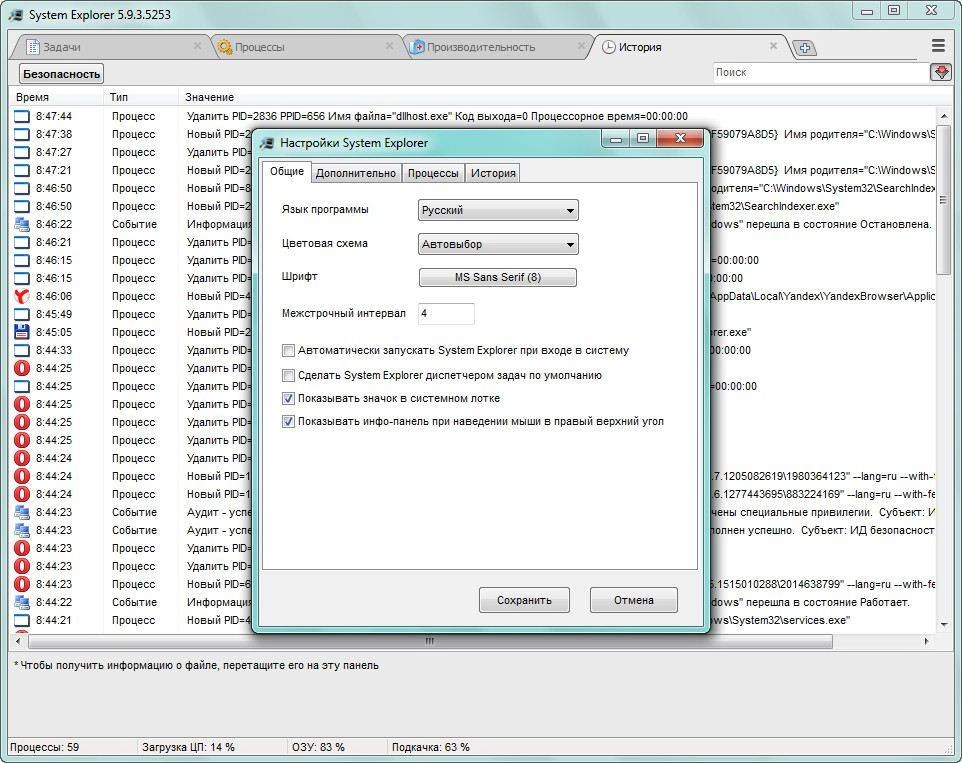
Task: Click the floppy disk icon at 8:45:05
Action: [x=21, y=332]
